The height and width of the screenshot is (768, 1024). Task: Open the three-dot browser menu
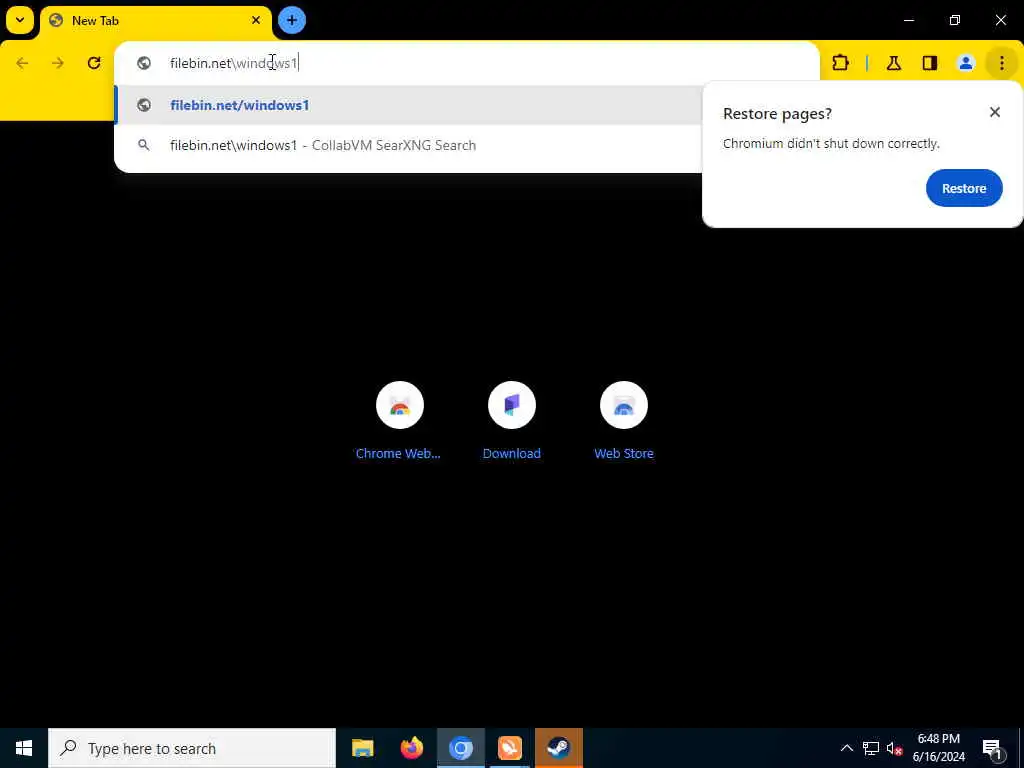coord(1002,63)
